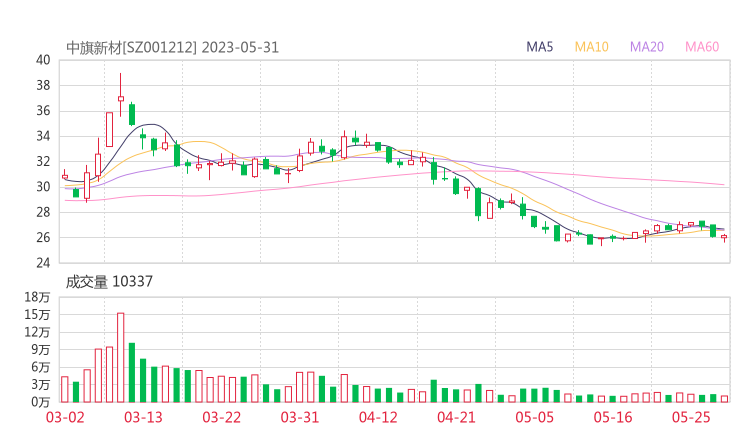Click the 6万 volume axis label
Viewport: 740px width, 440px height.
point(41,367)
